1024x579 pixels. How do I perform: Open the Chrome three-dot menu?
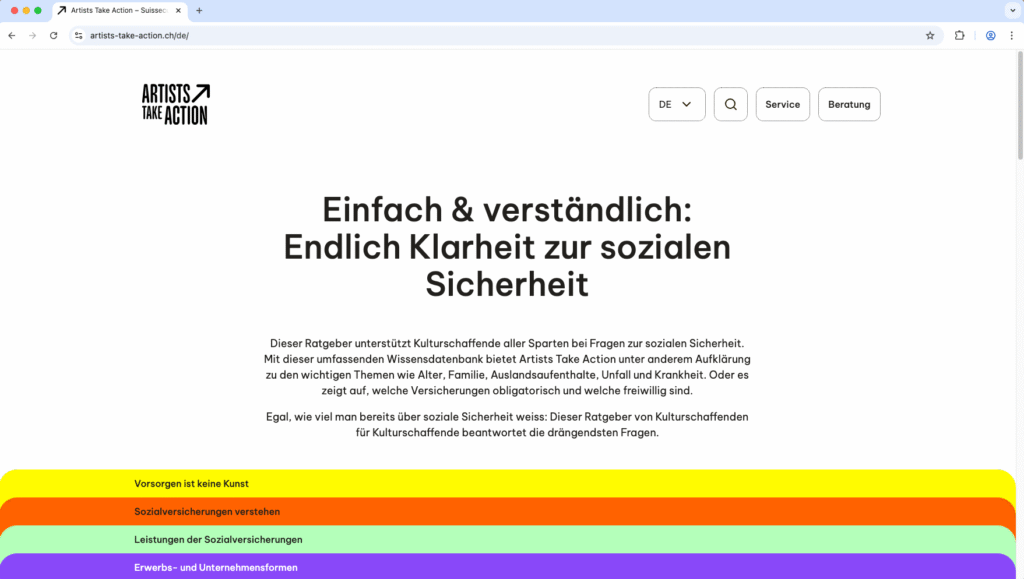(1011, 35)
